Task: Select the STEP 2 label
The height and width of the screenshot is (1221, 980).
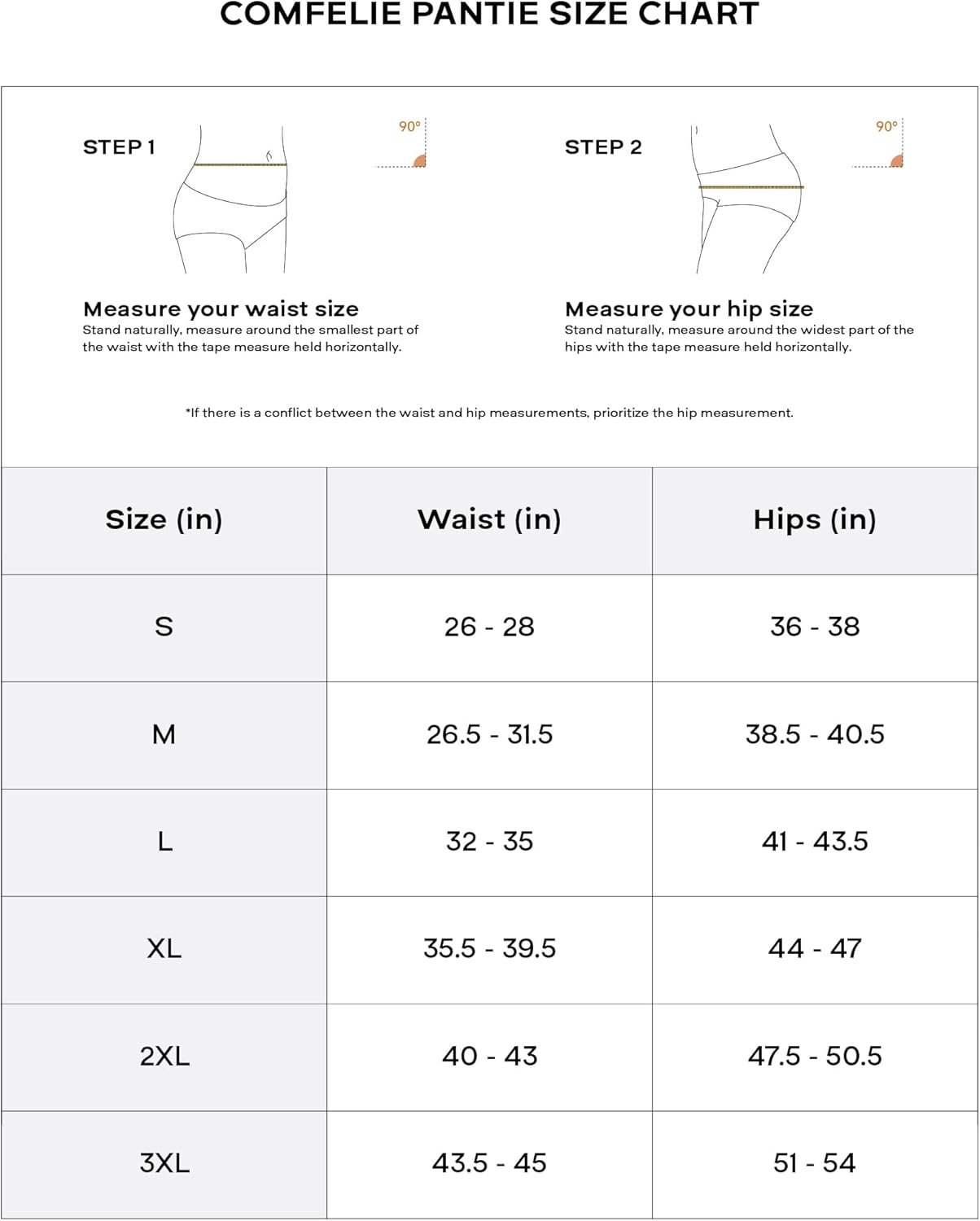Action: pos(603,147)
